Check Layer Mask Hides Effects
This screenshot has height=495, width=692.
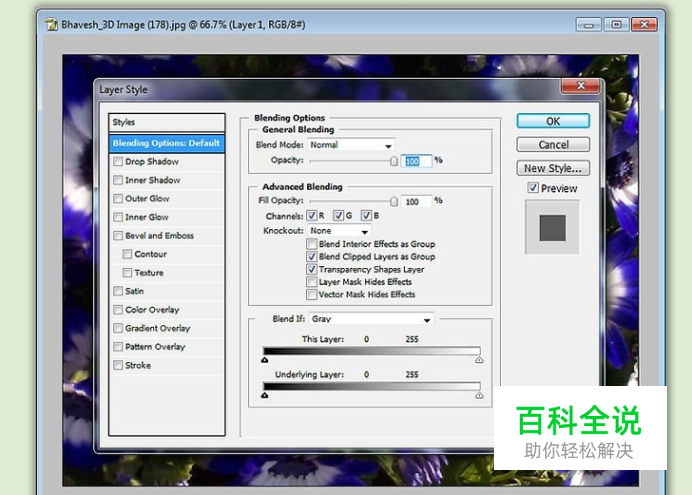(312, 282)
